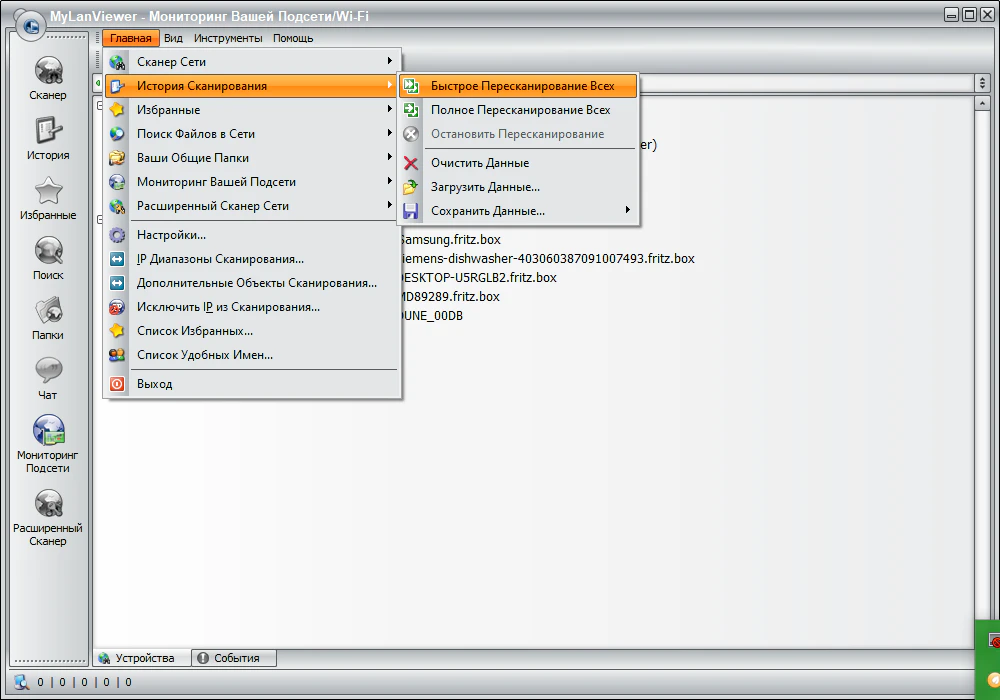The width and height of the screenshot is (1000, 700).
Task: Open the Инструменты menu
Action: coord(228,38)
